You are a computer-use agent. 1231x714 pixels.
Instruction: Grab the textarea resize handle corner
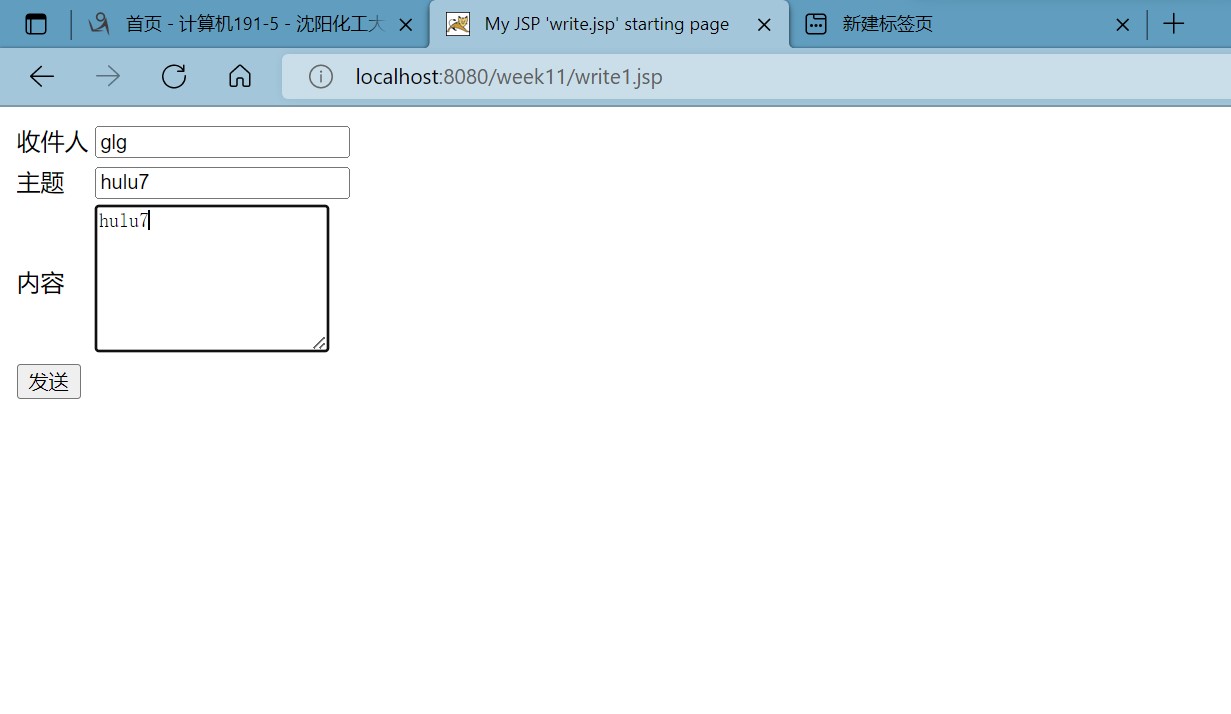(x=319, y=343)
